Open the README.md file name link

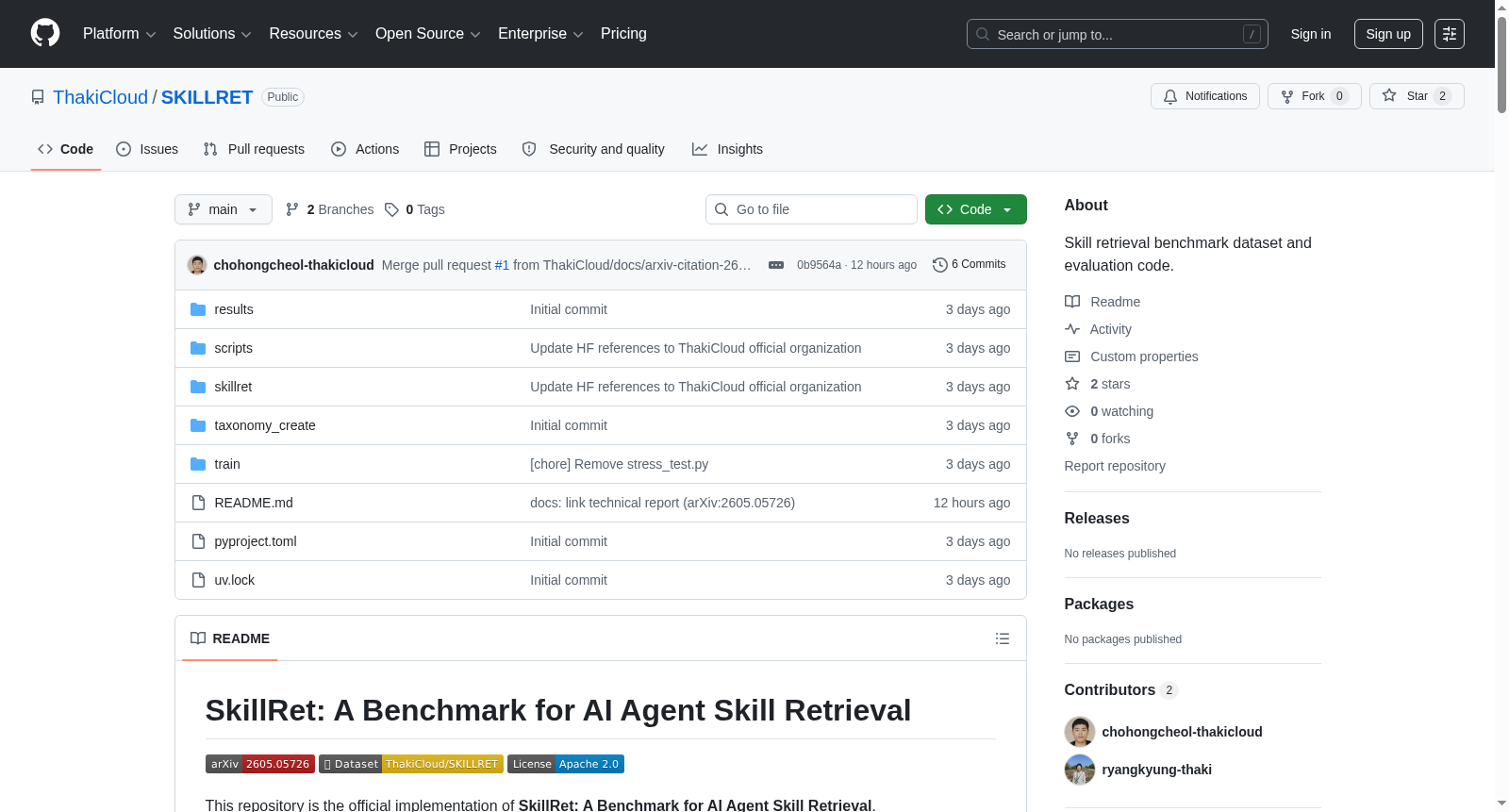coord(254,503)
